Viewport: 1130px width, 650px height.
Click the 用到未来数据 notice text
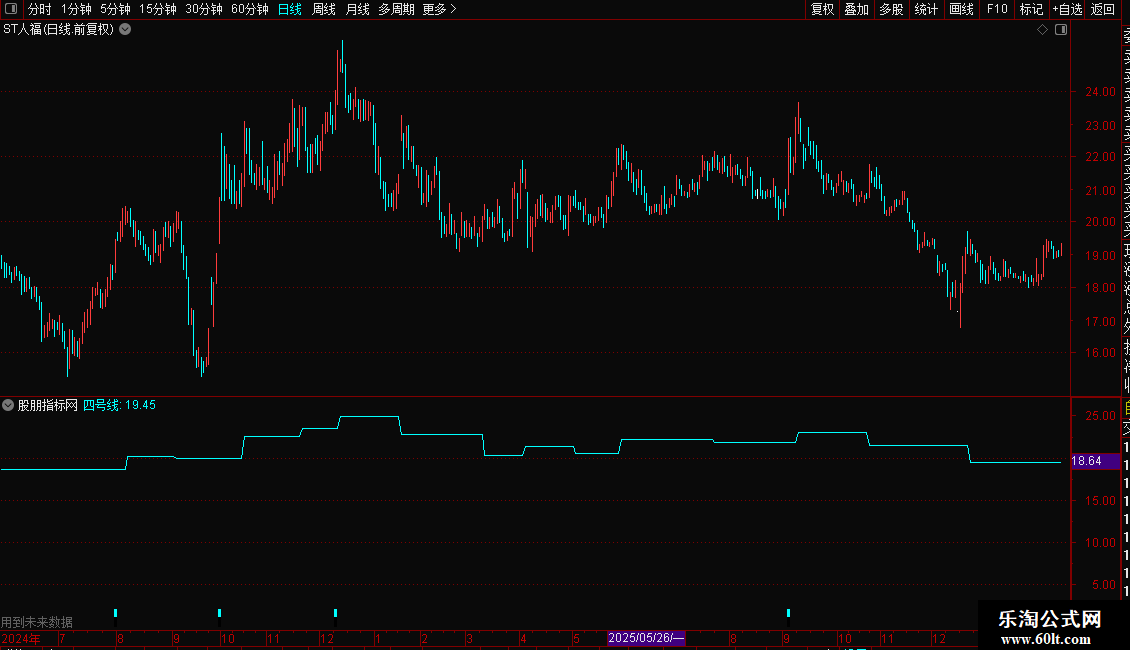(x=37, y=622)
